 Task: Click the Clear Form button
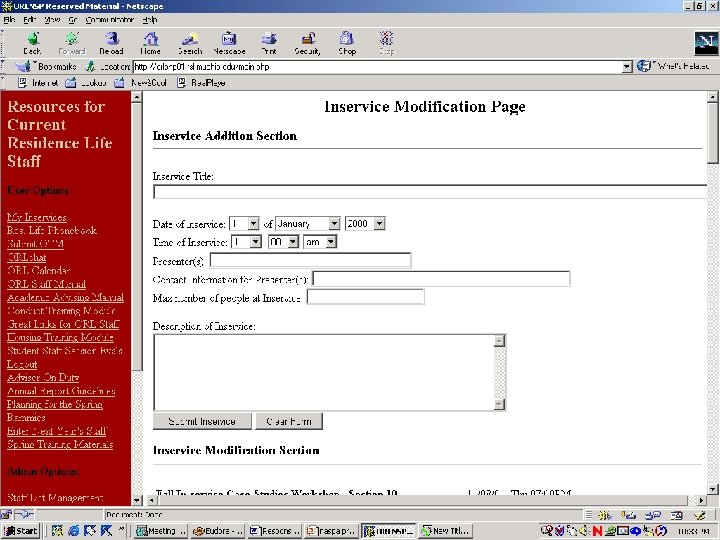click(x=289, y=421)
